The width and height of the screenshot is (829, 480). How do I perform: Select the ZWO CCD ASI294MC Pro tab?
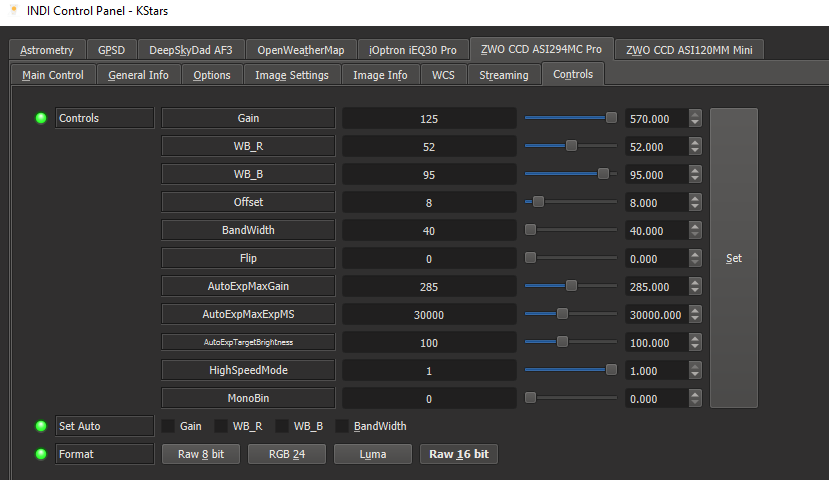pos(541,49)
